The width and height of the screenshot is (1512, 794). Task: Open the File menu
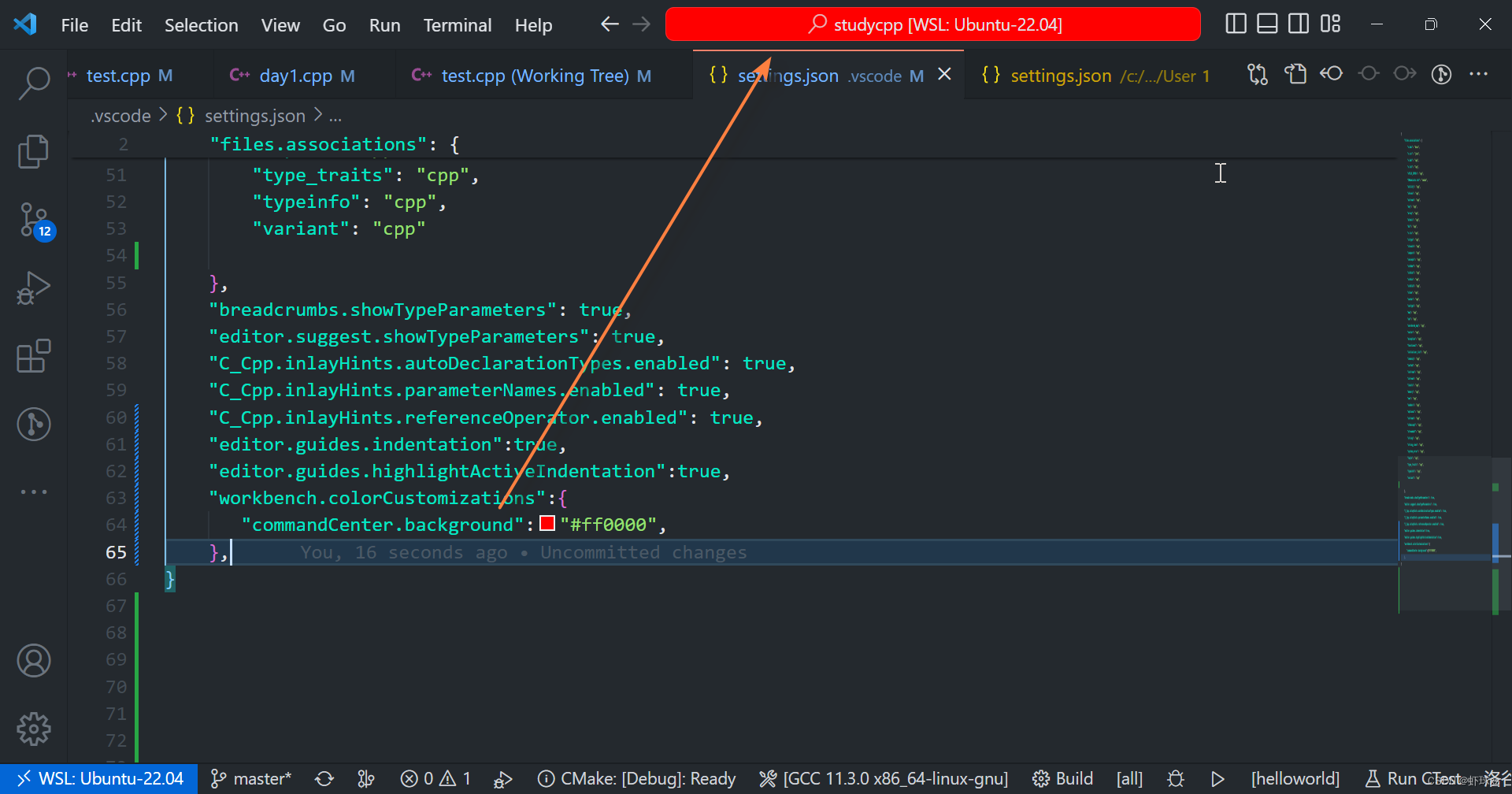click(75, 25)
